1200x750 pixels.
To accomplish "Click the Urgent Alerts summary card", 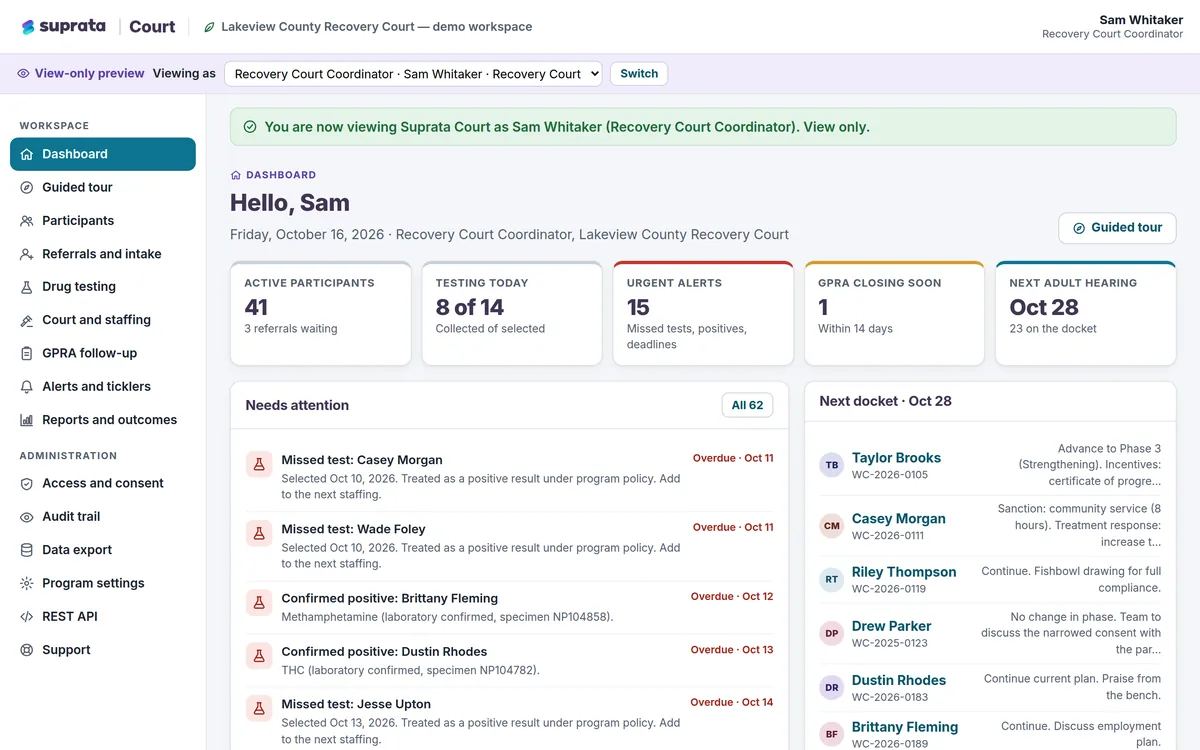I will point(703,314).
